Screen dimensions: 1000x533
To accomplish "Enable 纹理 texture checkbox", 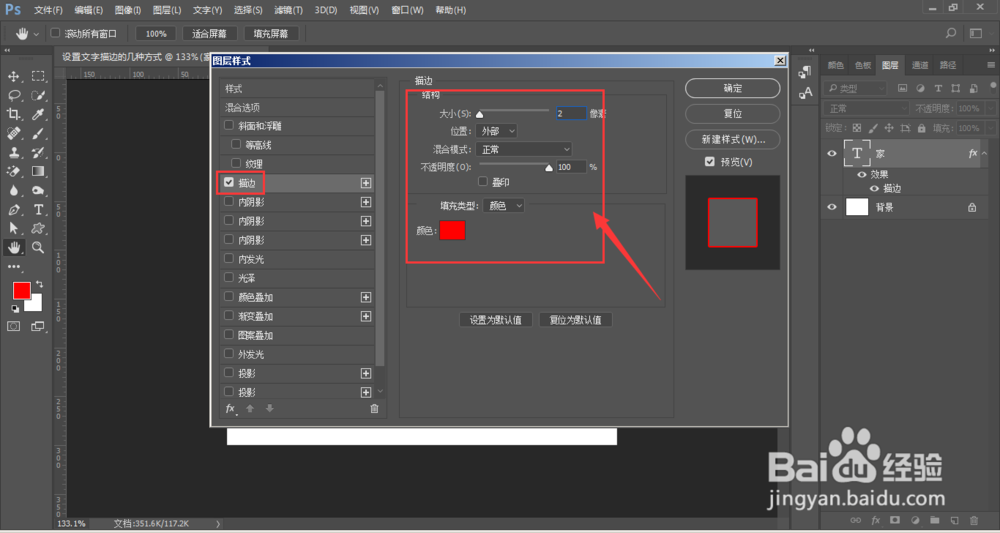I will pyautogui.click(x=236, y=163).
